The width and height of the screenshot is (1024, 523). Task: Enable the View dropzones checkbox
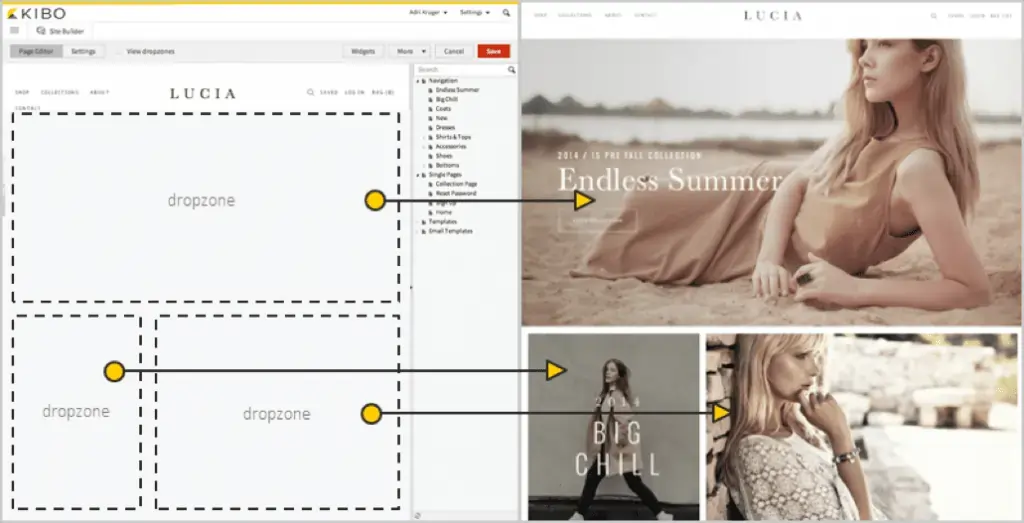(118, 51)
